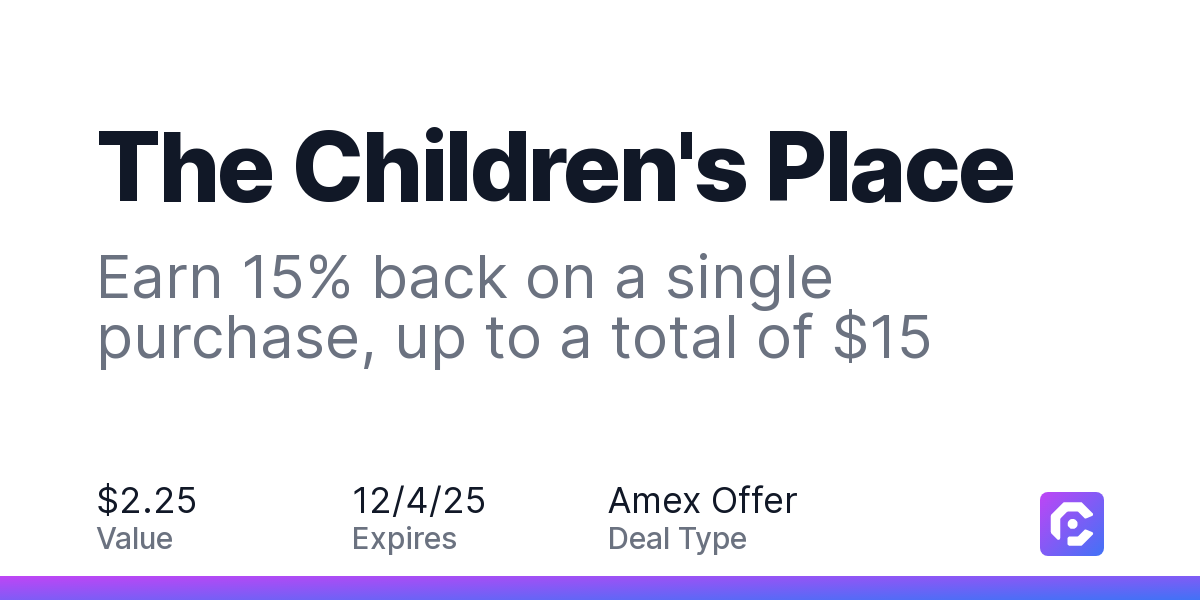Click the "Deal Type" label
This screenshot has height=600, width=1200.
click(x=677, y=539)
